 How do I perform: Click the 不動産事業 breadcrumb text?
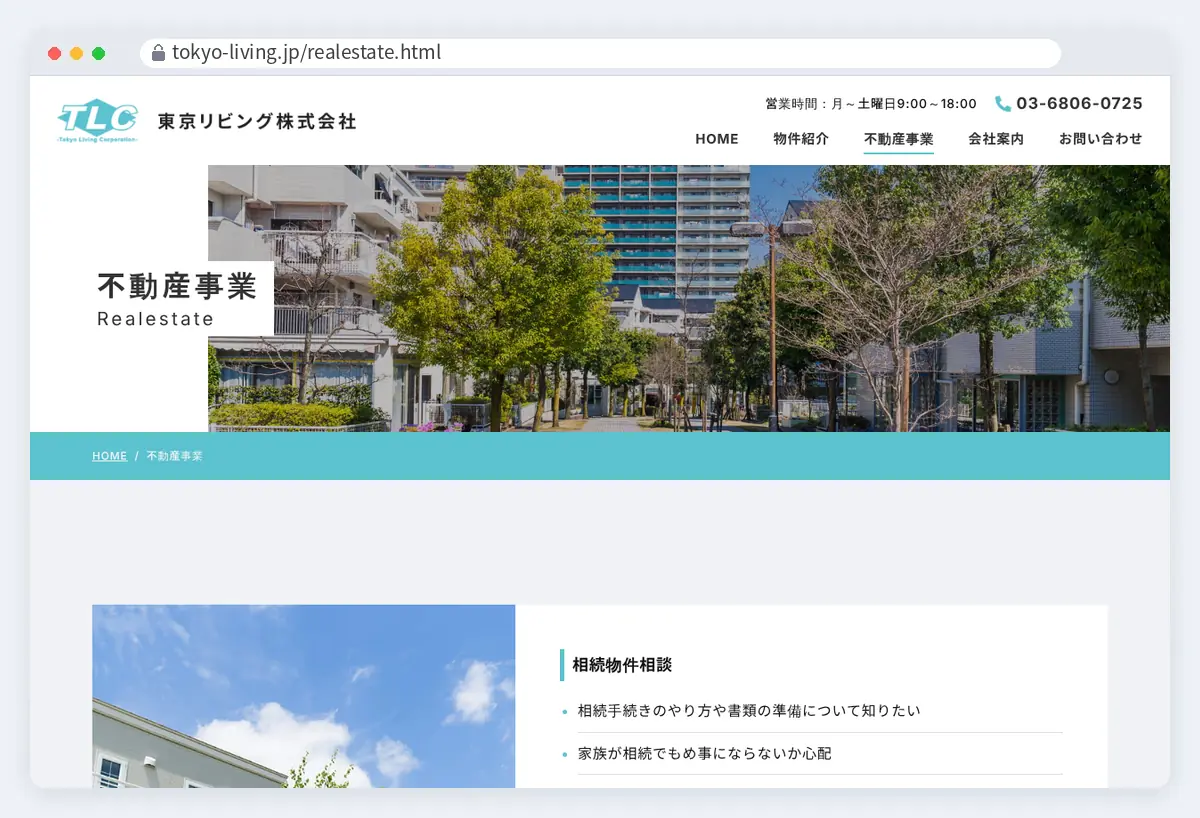[175, 456]
